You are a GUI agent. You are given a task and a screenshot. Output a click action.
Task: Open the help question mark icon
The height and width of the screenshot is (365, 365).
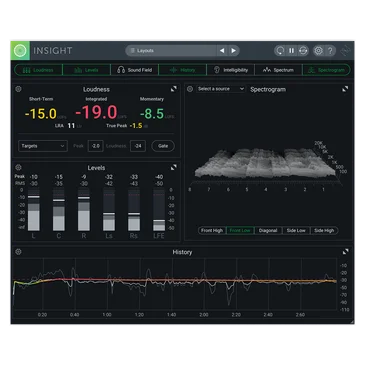[x=330, y=51]
